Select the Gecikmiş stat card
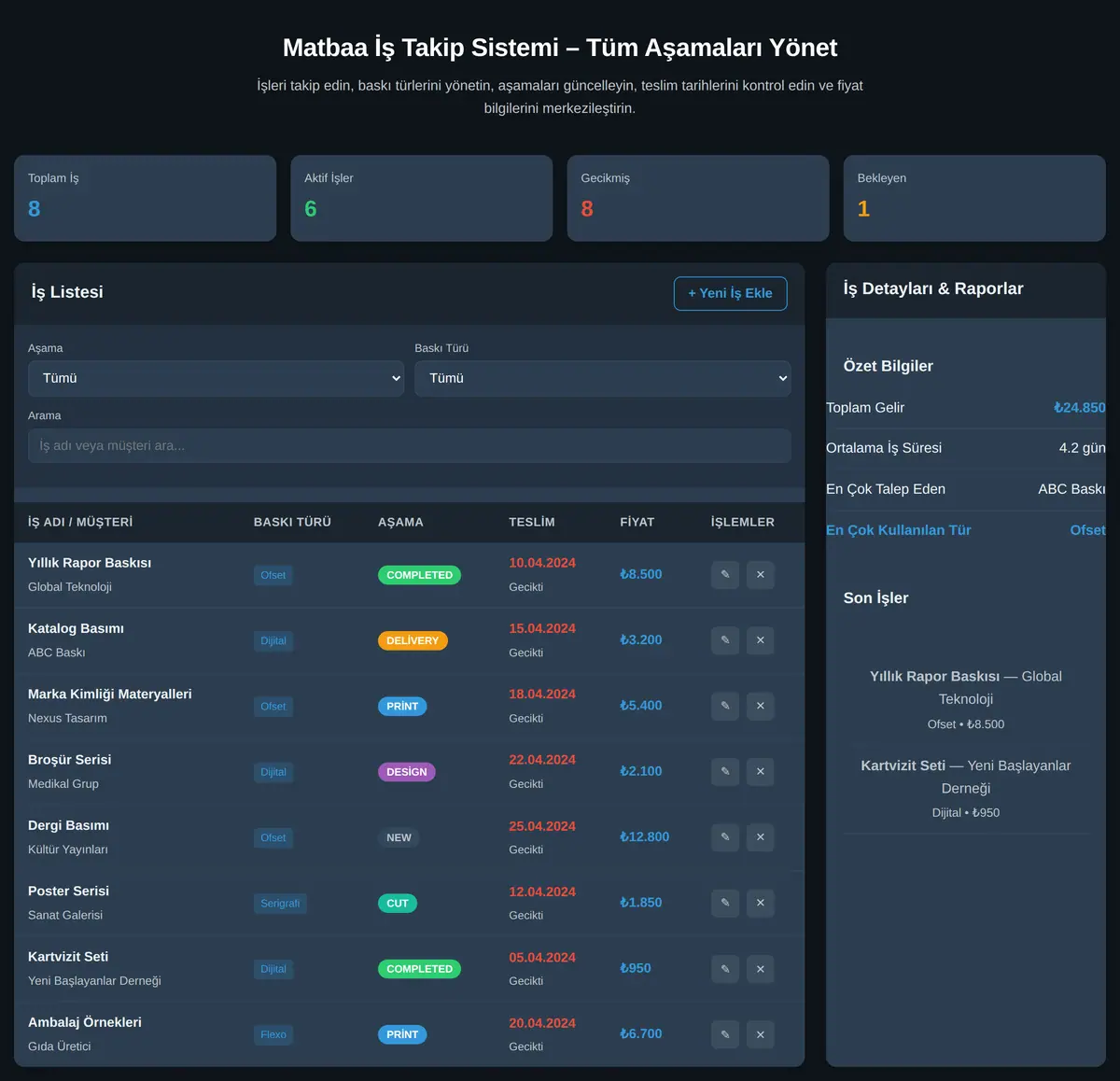The height and width of the screenshot is (1081, 1120). coord(698,198)
